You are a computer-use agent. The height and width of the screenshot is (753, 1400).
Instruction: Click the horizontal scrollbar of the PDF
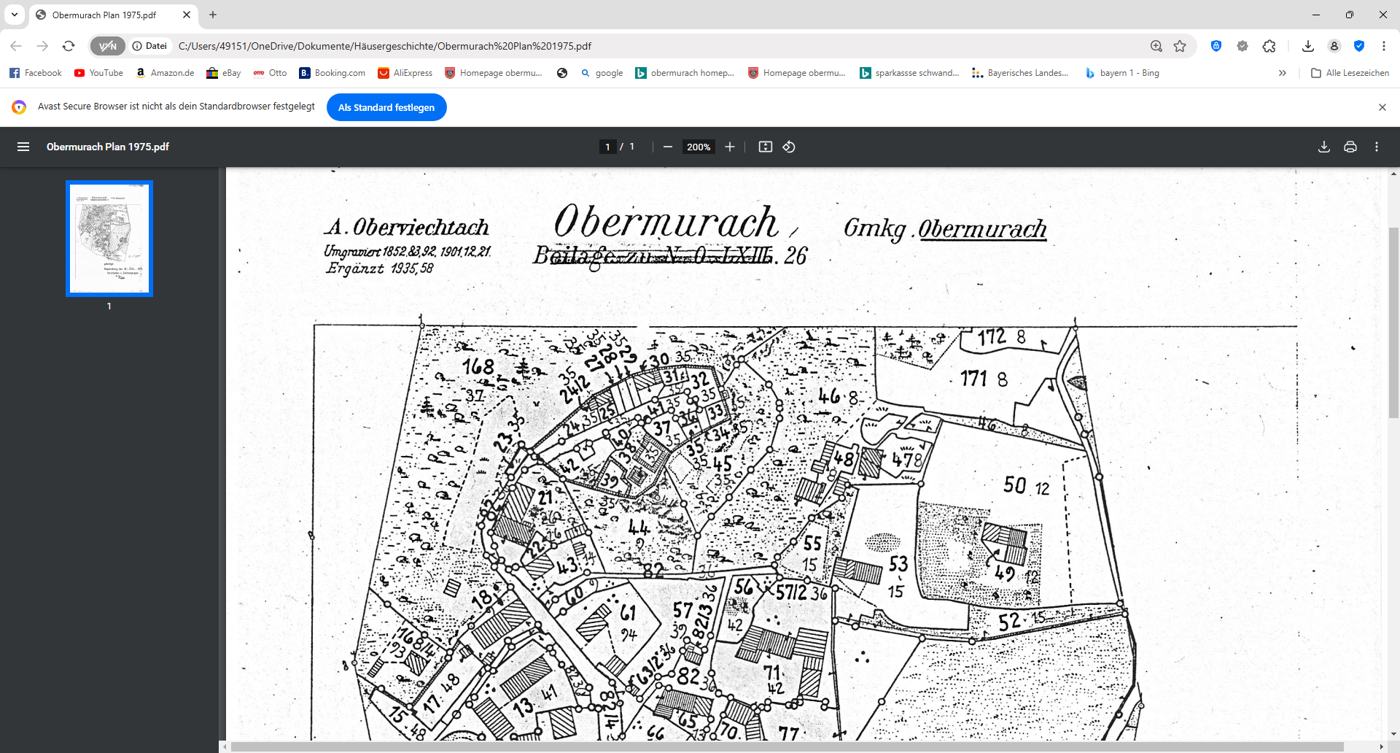tap(787, 747)
